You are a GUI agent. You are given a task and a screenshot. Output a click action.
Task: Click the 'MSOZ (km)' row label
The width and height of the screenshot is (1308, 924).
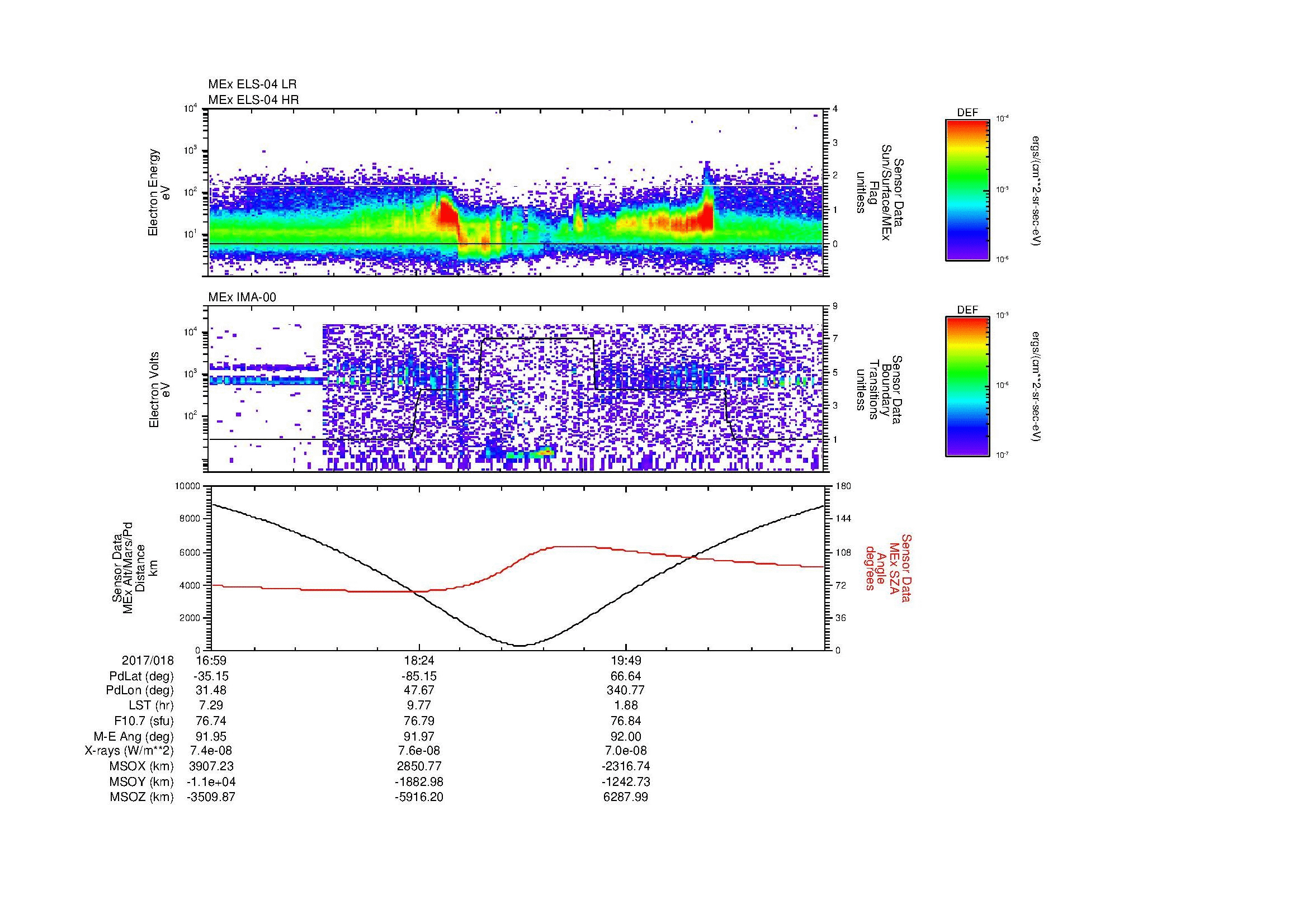pos(141,797)
